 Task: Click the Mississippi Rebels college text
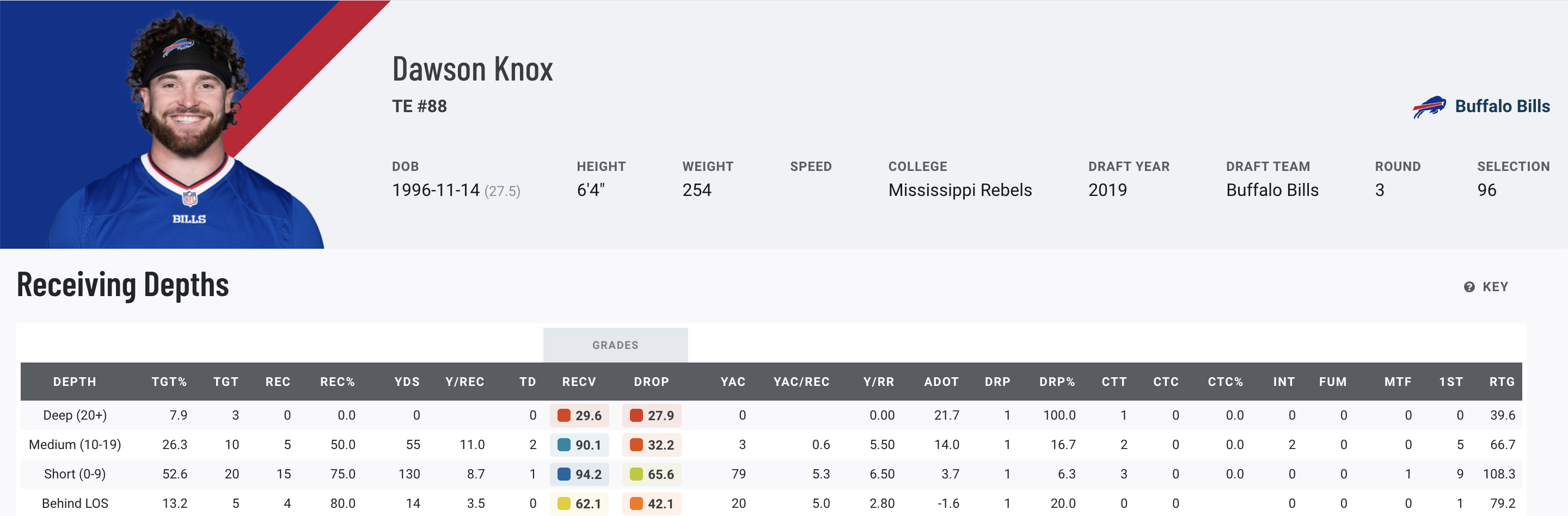pyautogui.click(x=959, y=191)
